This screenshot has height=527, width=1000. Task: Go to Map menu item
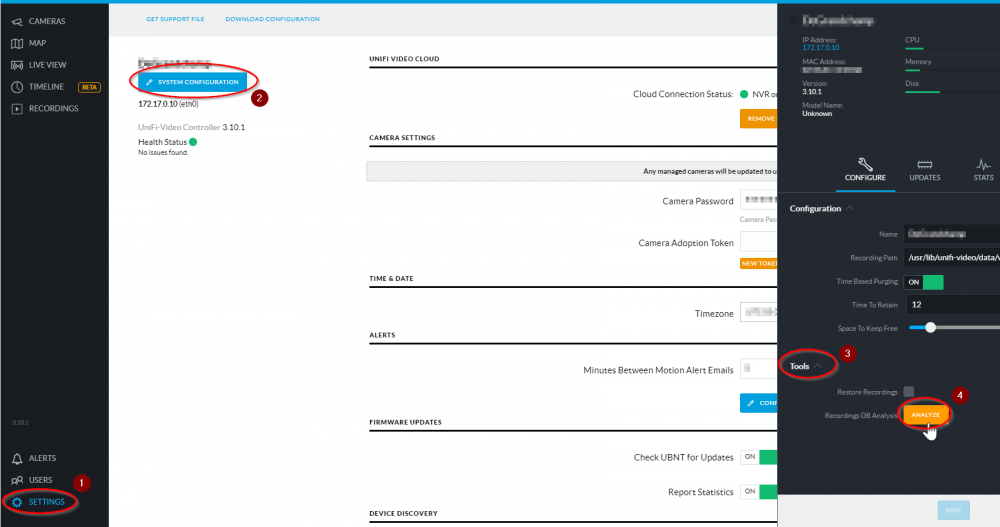(x=37, y=43)
